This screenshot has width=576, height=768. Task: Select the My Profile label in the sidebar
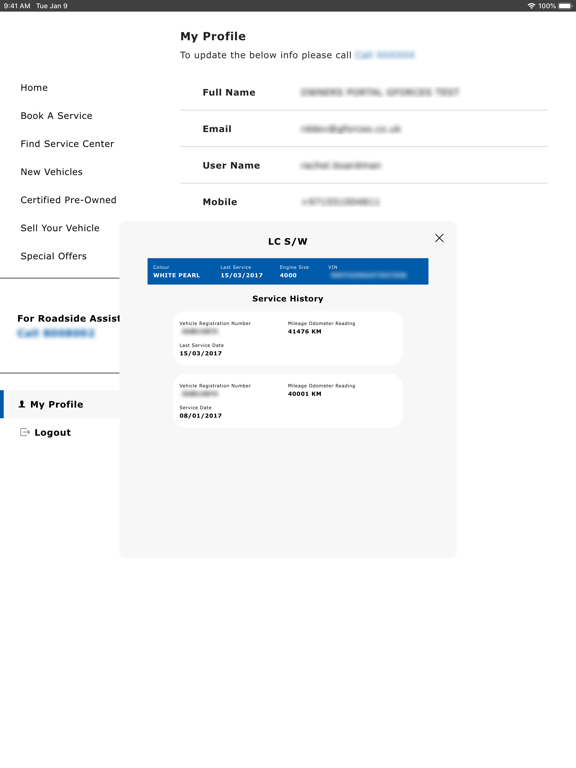(57, 405)
